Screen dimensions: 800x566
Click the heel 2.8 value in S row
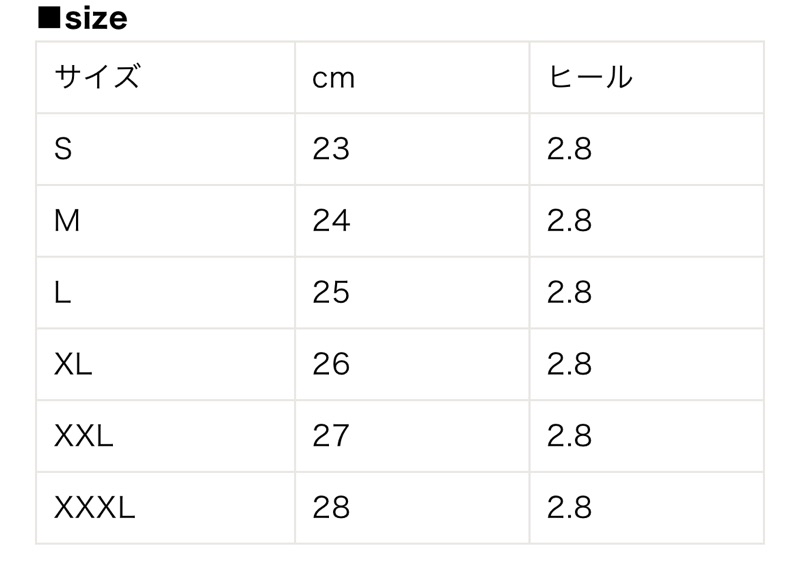click(569, 149)
